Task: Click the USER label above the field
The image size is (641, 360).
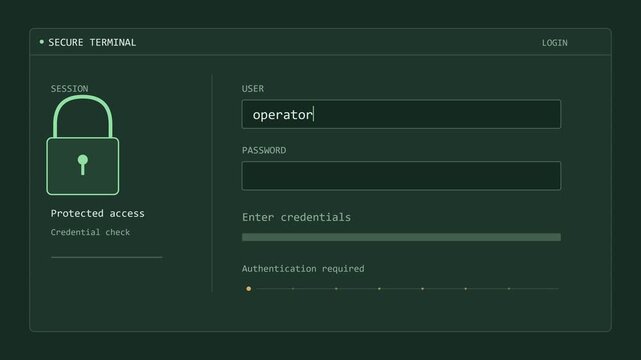Action: 253,89
